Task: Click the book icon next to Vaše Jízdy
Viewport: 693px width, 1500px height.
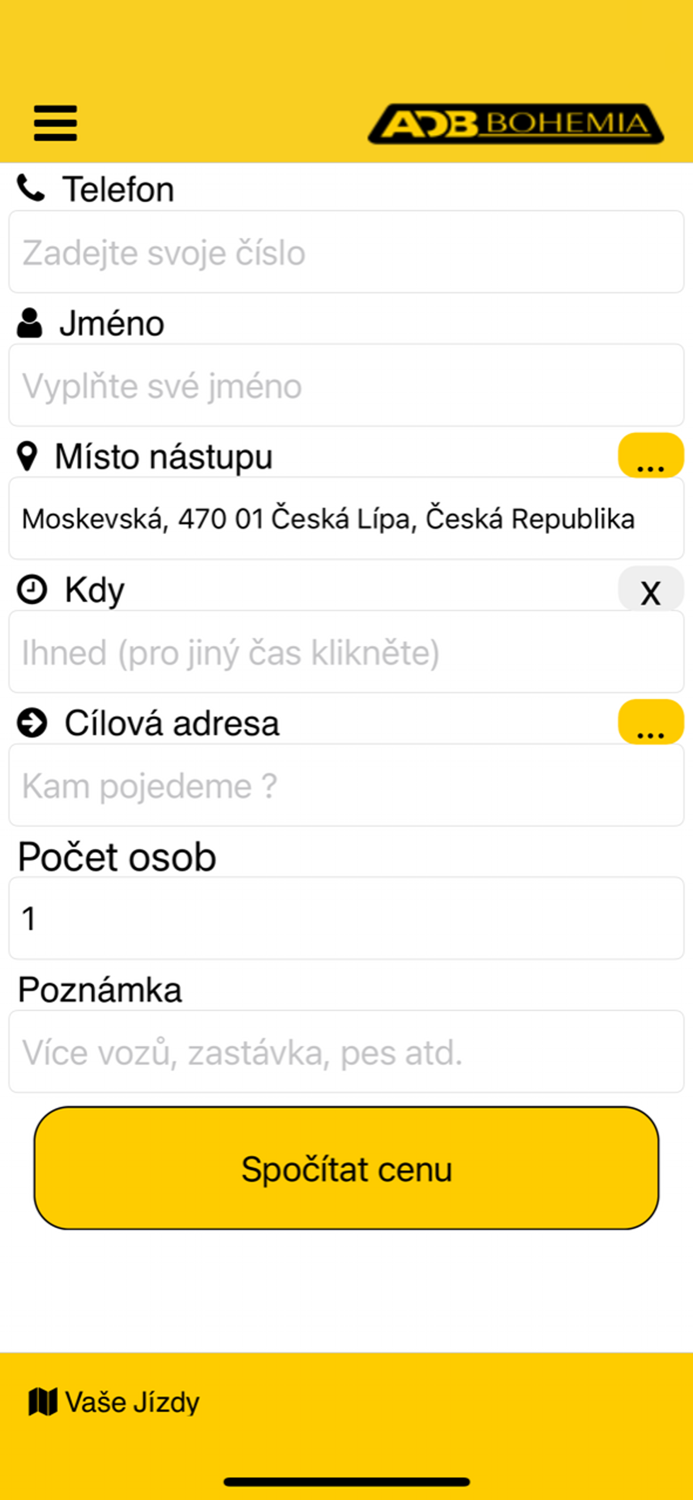Action: point(38,1402)
